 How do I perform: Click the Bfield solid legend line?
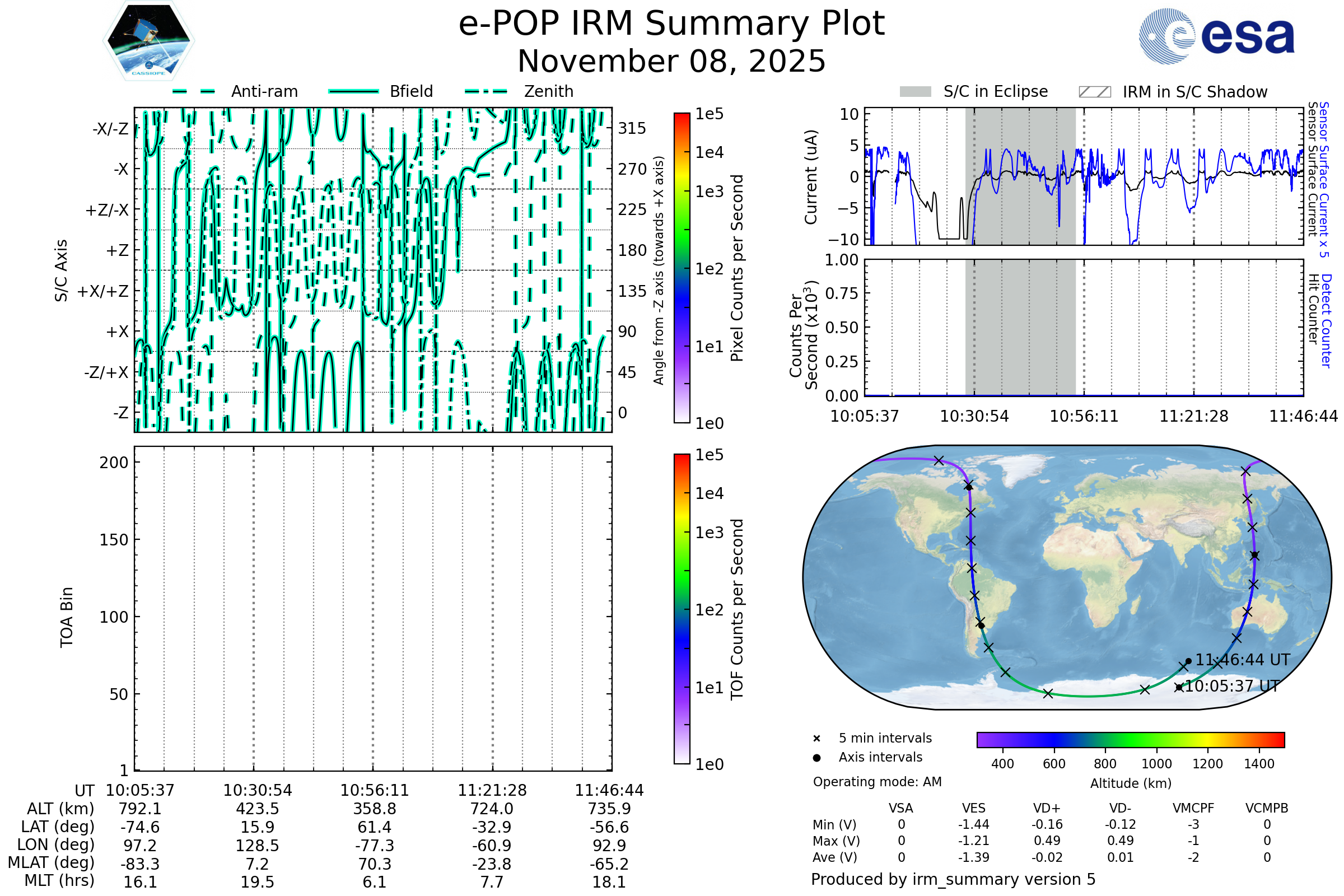(x=353, y=91)
